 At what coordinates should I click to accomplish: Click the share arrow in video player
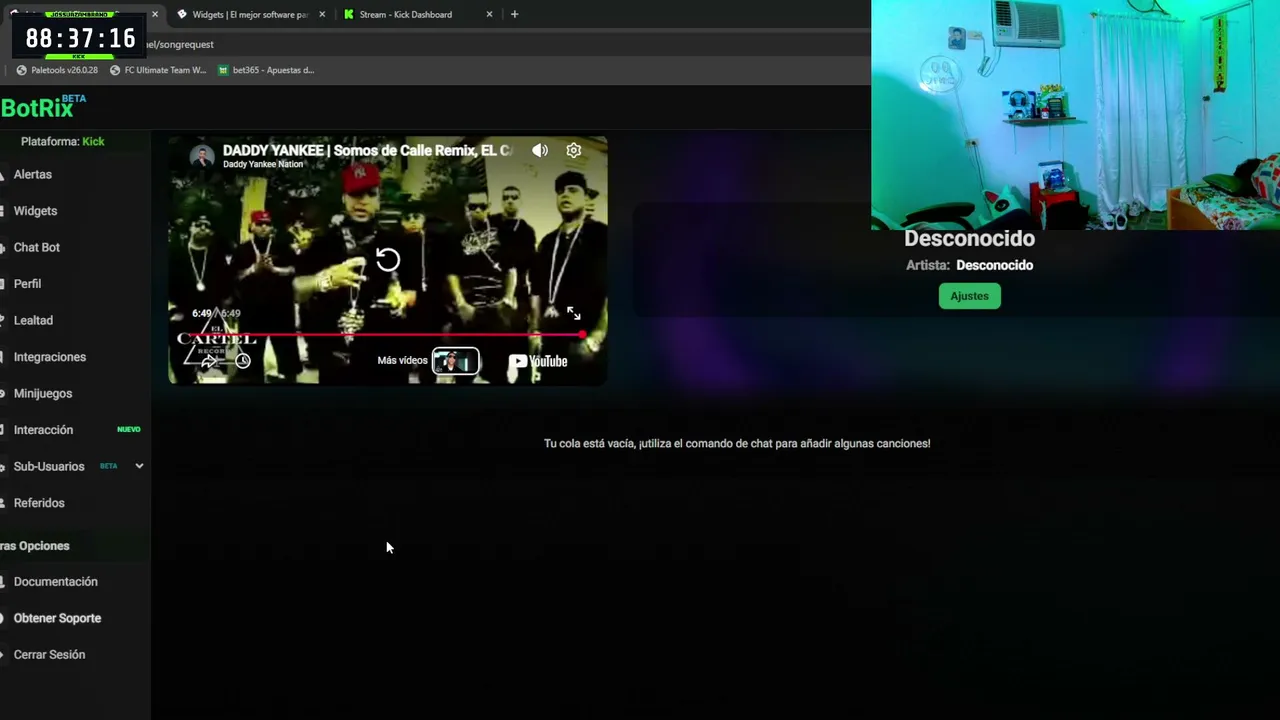coord(208,361)
